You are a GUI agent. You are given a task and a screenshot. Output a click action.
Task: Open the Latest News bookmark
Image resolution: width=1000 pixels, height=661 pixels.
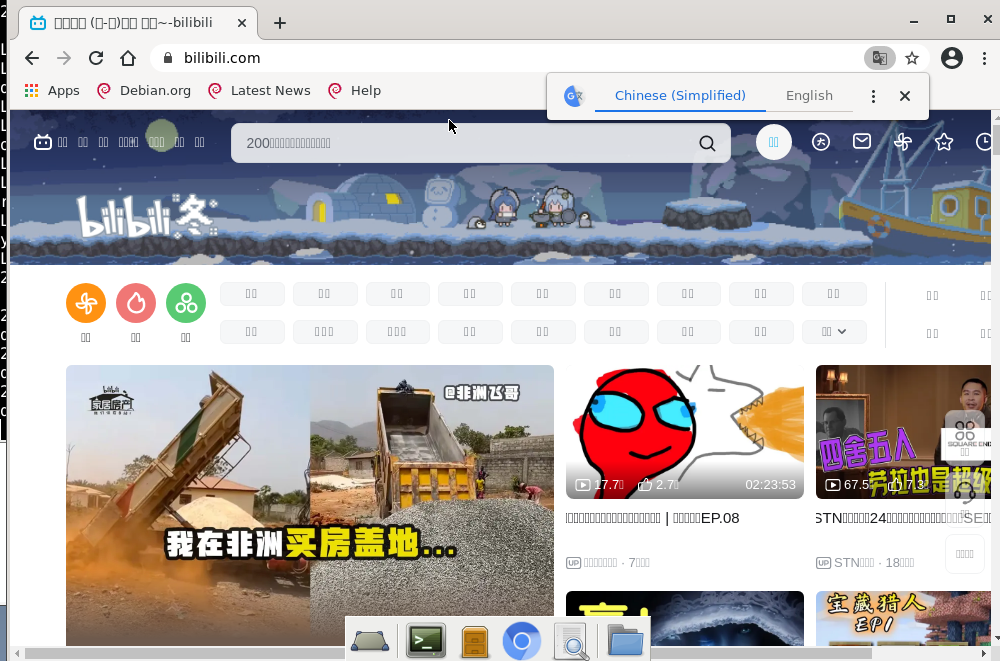[259, 91]
